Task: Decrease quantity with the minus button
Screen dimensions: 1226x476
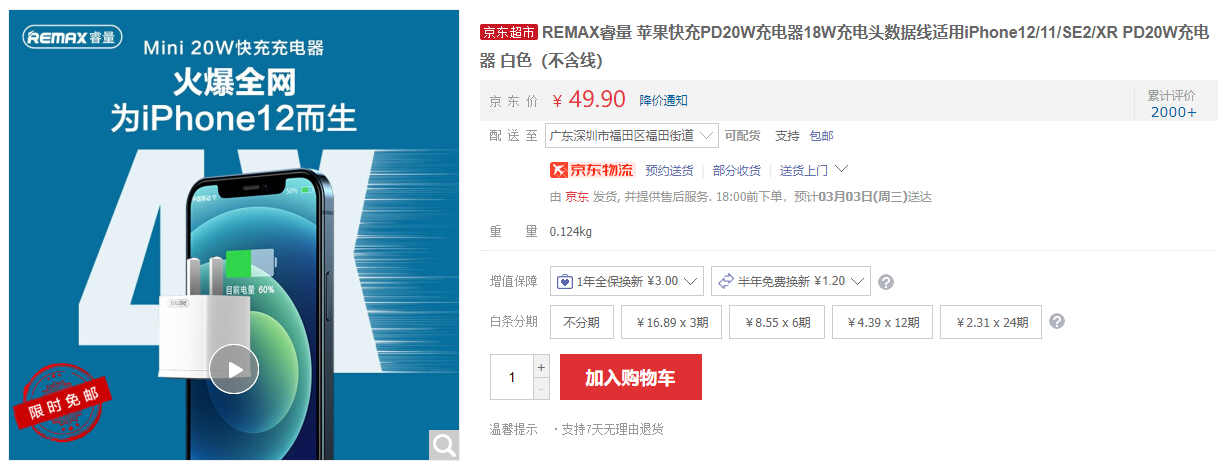Action: 542,388
